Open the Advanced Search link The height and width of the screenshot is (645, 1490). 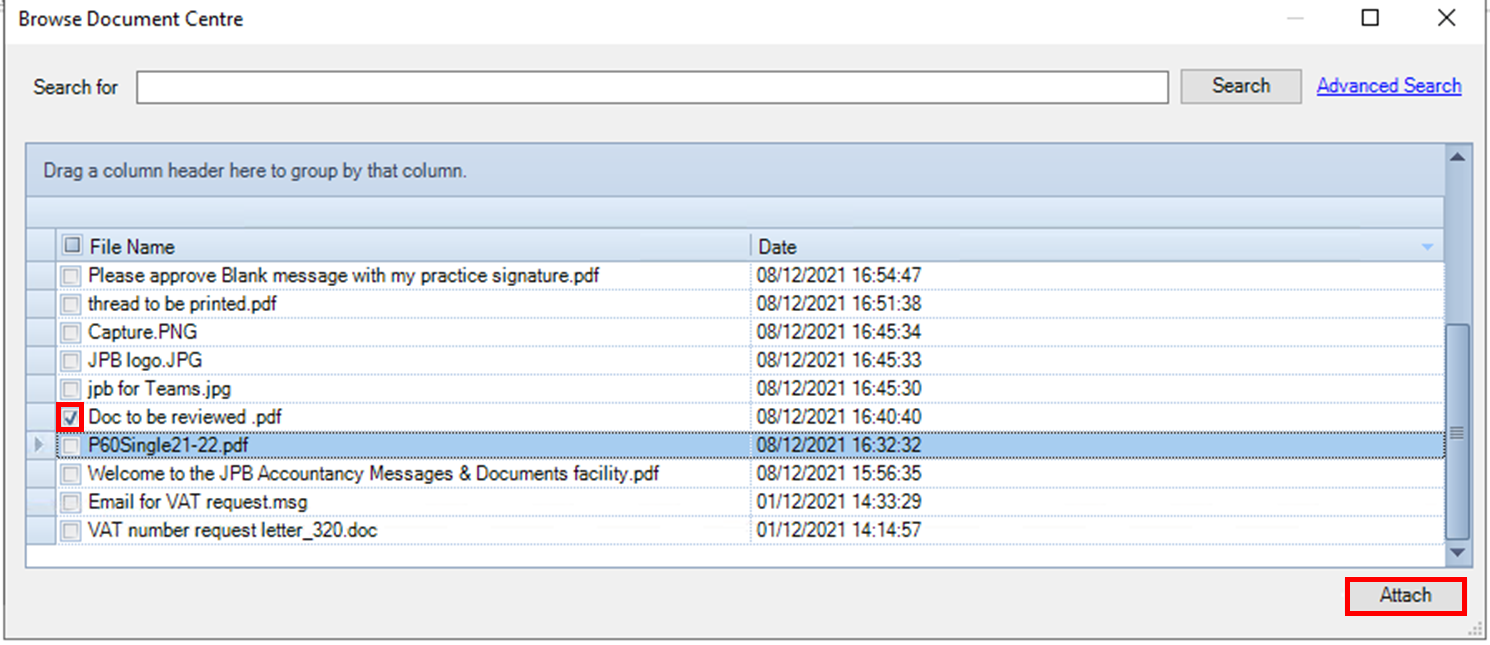(1389, 86)
